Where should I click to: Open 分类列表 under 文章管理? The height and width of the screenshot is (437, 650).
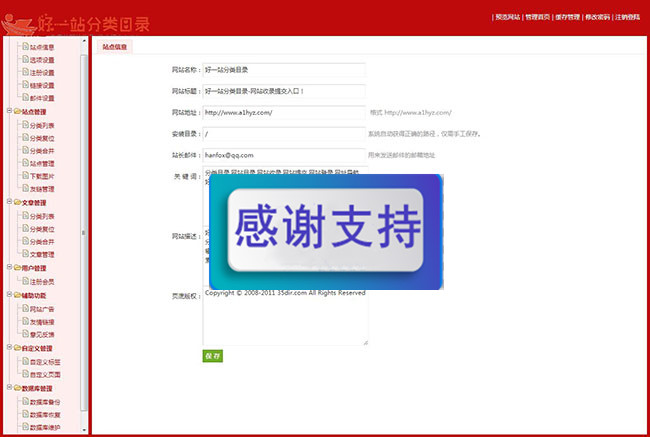click(42, 216)
